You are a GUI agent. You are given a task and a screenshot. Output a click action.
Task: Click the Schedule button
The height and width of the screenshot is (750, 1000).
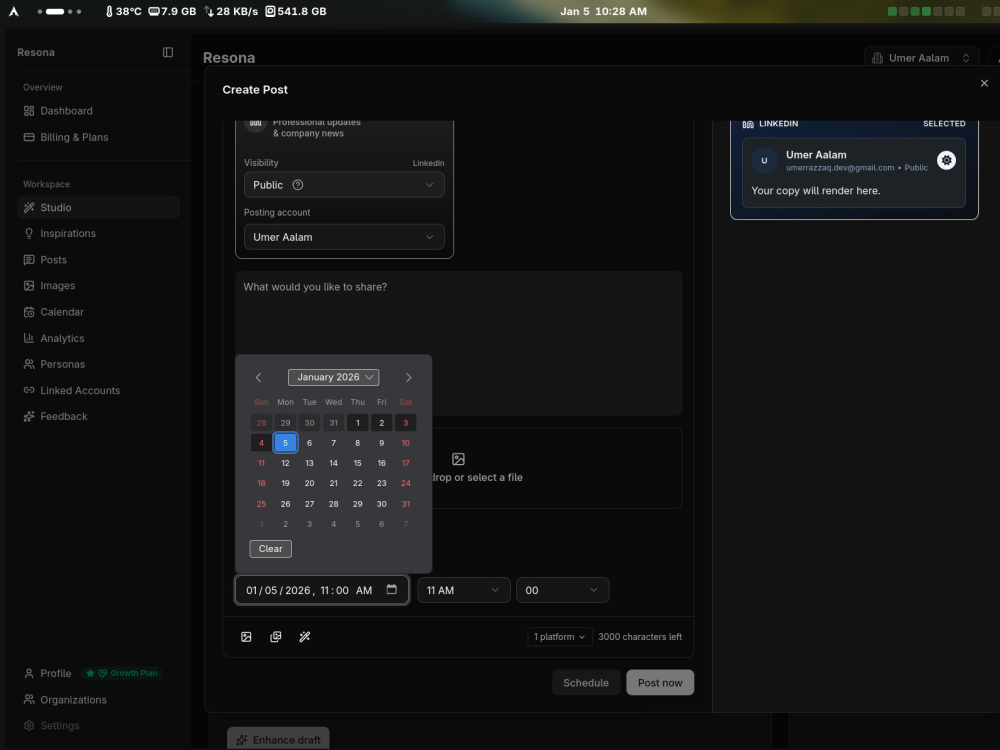click(585, 682)
